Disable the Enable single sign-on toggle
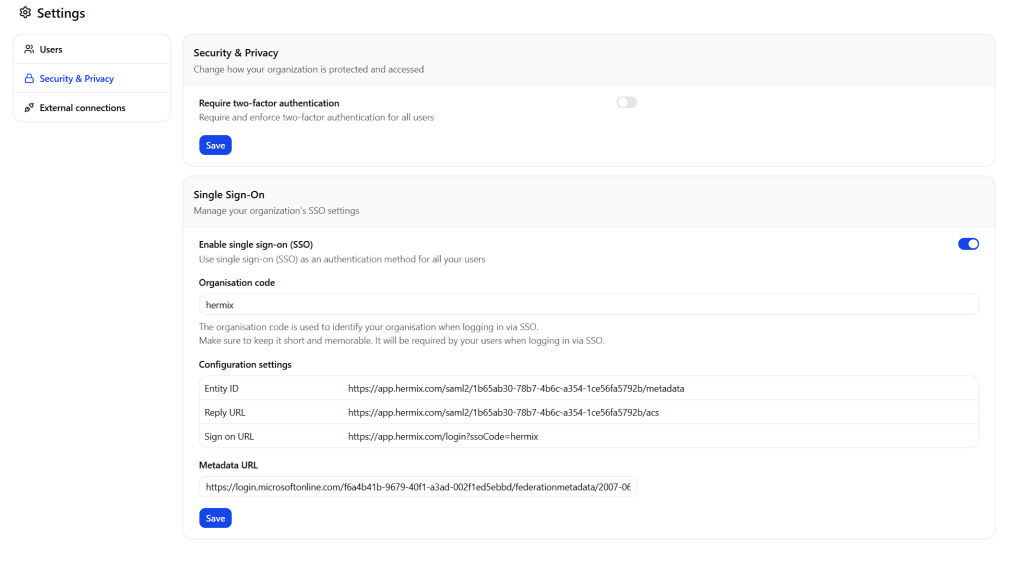This screenshot has height=579, width=1024. (968, 244)
